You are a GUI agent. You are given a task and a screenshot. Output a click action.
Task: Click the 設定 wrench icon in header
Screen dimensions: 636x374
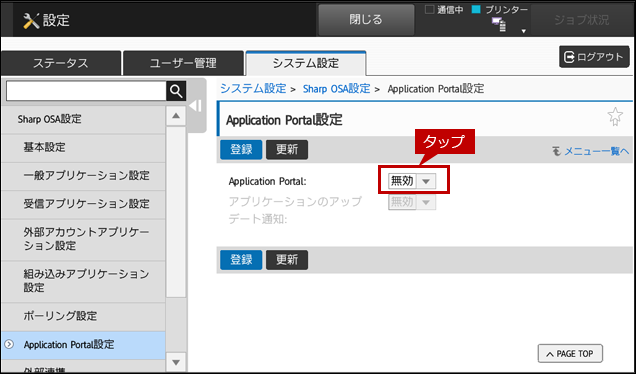[x=31, y=20]
